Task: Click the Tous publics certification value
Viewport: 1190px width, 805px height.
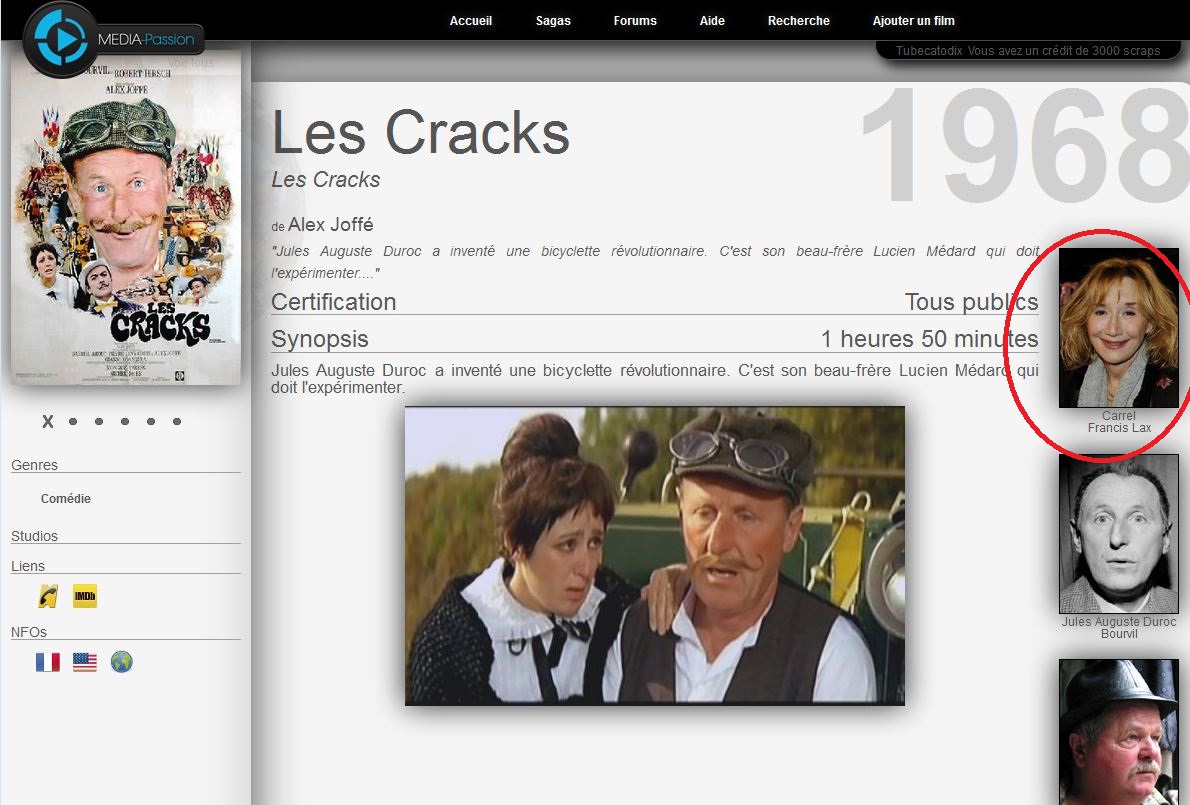Action: [x=971, y=302]
